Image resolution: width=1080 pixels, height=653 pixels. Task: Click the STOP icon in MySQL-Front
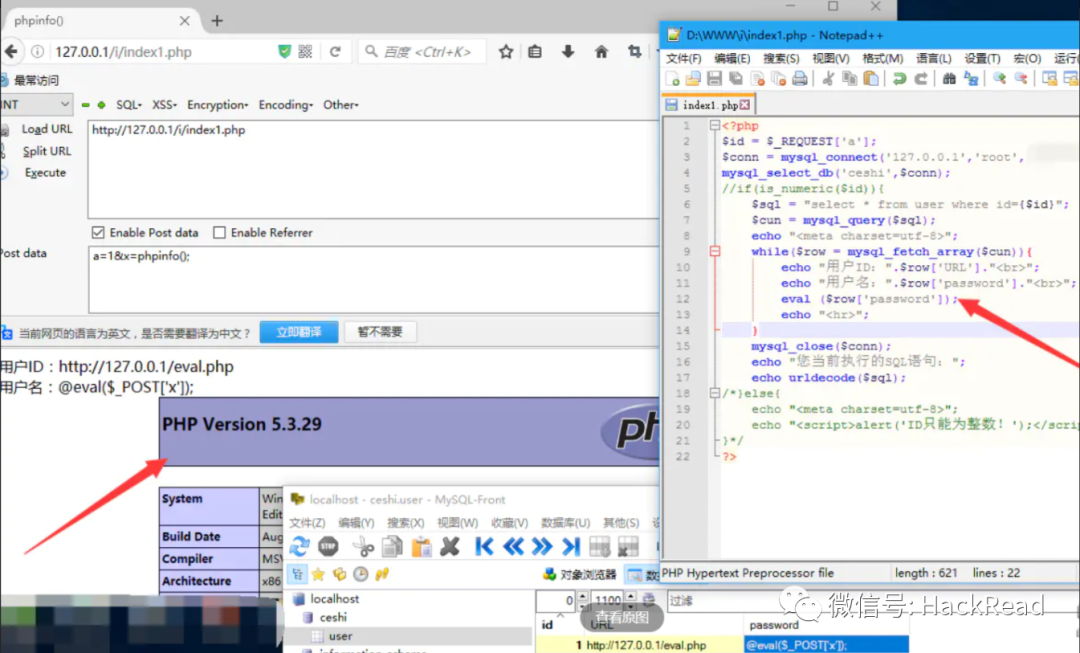click(329, 546)
